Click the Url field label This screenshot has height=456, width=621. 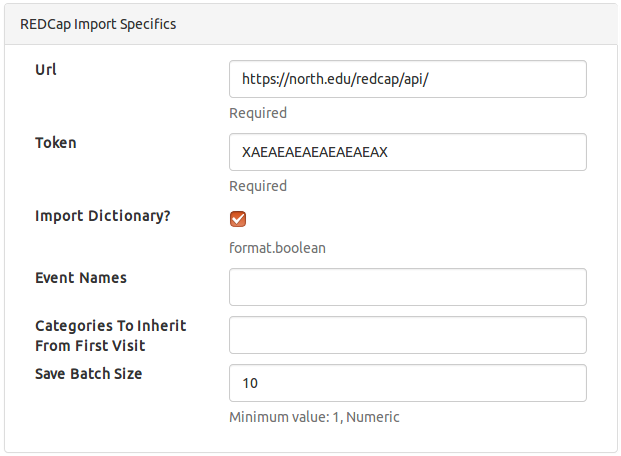click(46, 69)
